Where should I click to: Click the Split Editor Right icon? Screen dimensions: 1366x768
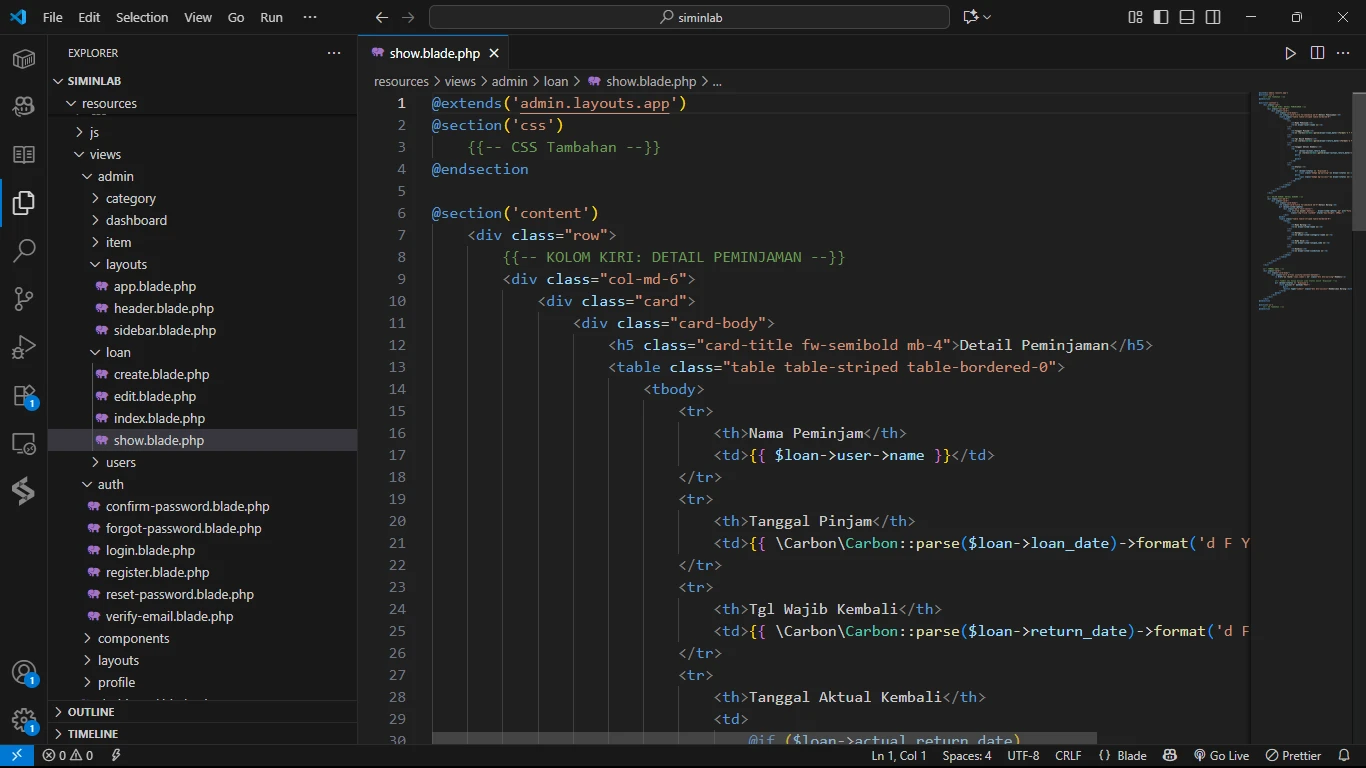pyautogui.click(x=1317, y=53)
